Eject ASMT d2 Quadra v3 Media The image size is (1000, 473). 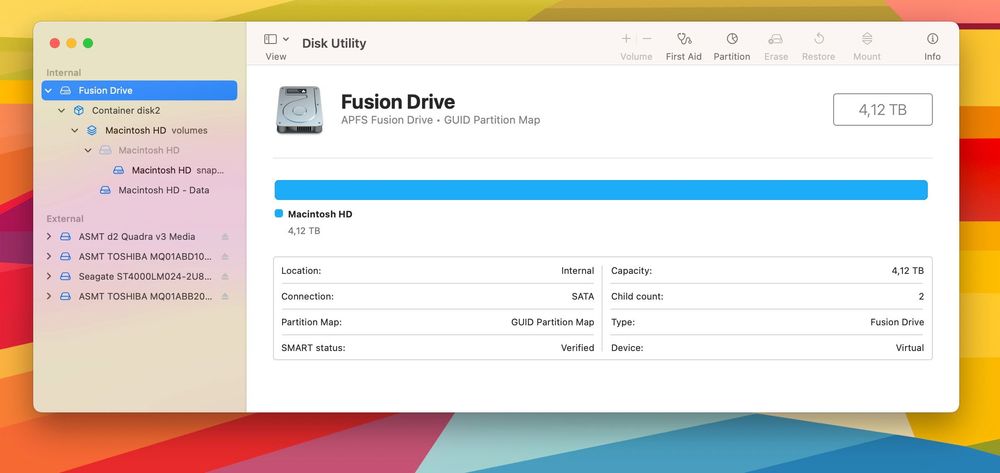pyautogui.click(x=224, y=236)
